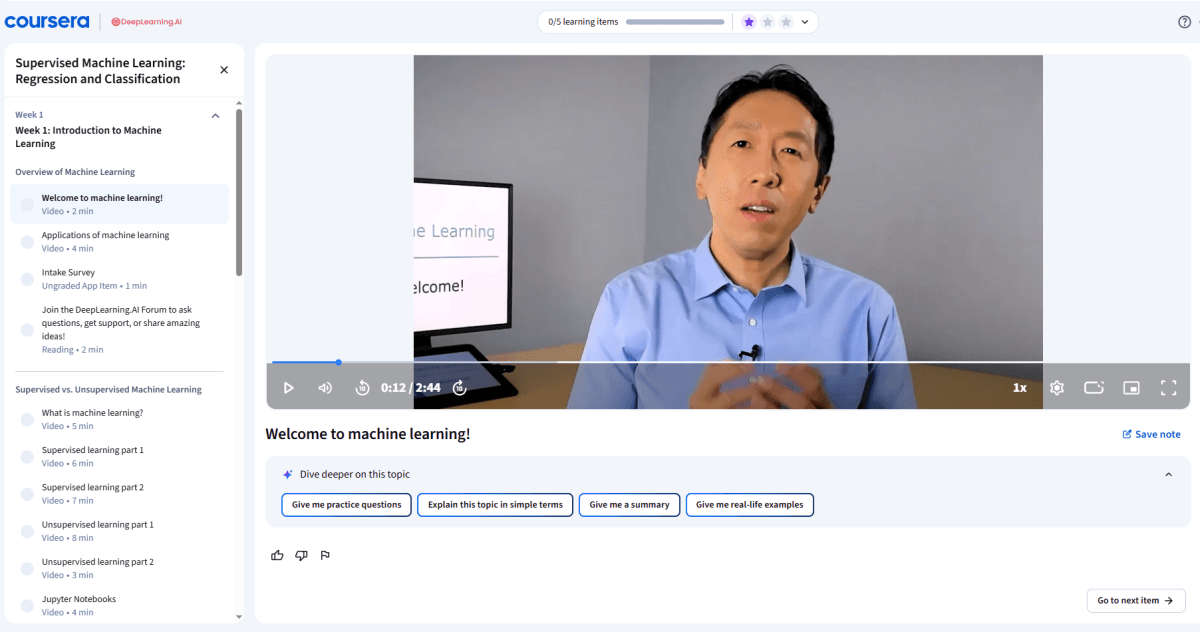
Task: Save note for this video
Action: tap(1151, 434)
